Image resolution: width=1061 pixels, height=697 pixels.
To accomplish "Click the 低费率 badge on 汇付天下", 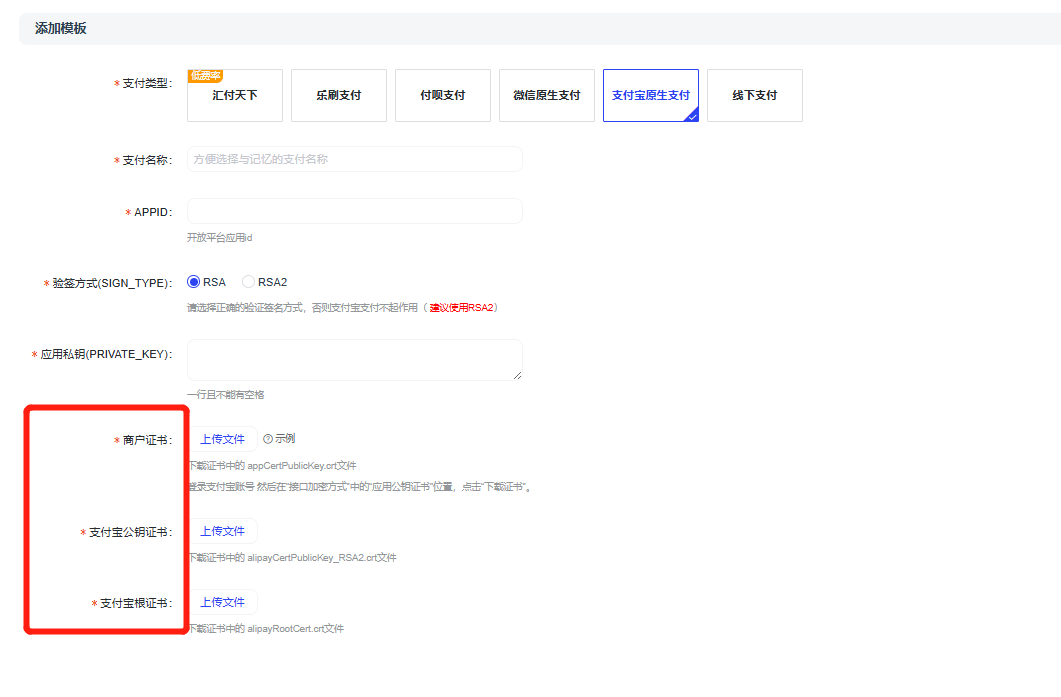I will click(x=205, y=75).
